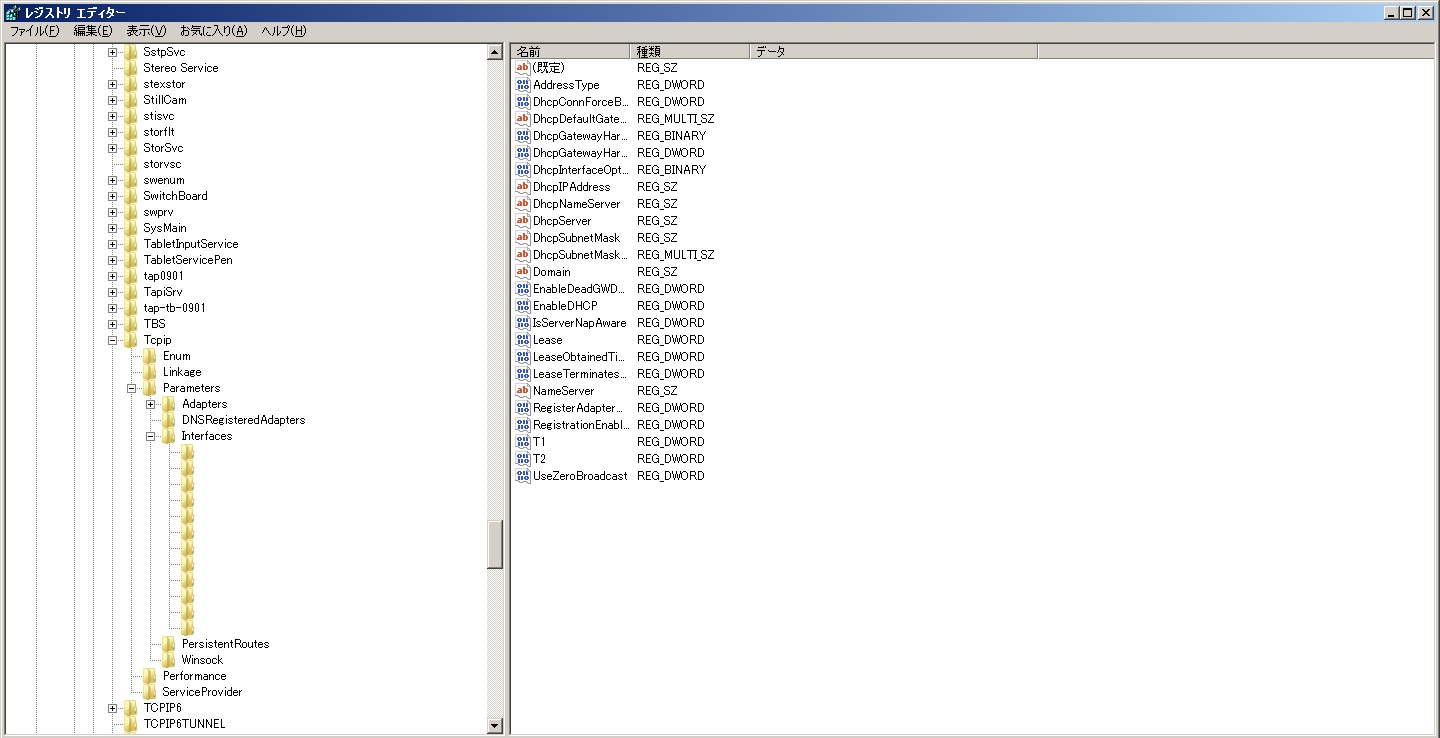Expand the StorSvc tree node
1440x738 pixels.
click(x=113, y=148)
